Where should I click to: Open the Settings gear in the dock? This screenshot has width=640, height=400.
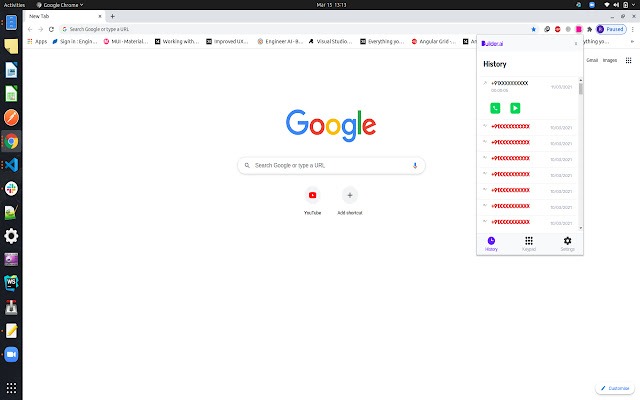point(11,236)
